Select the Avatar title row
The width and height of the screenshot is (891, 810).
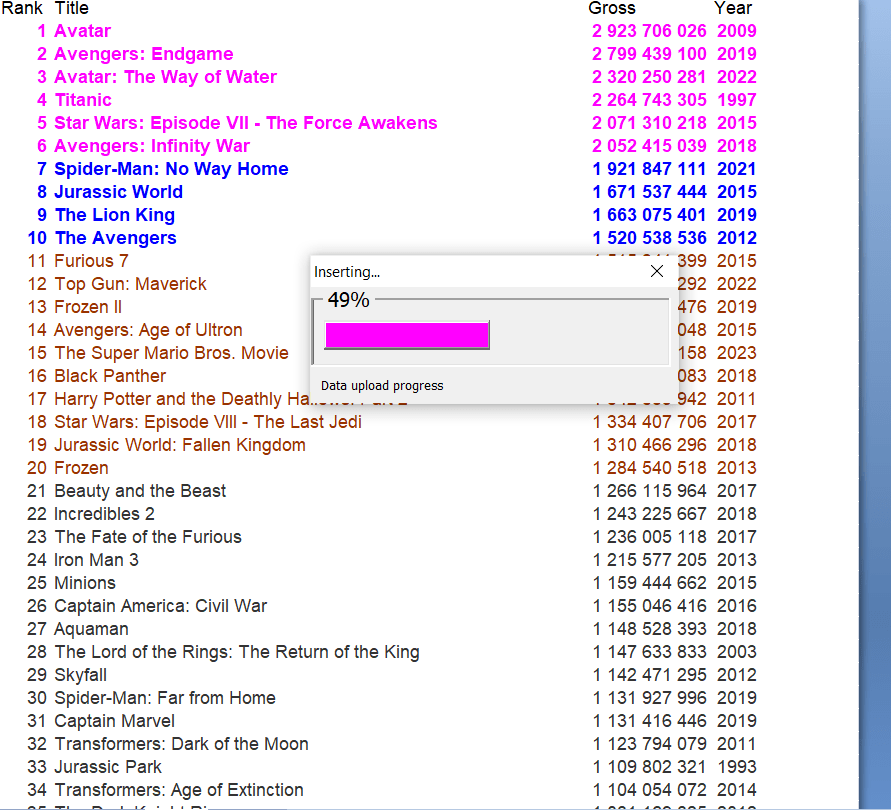coord(82,31)
